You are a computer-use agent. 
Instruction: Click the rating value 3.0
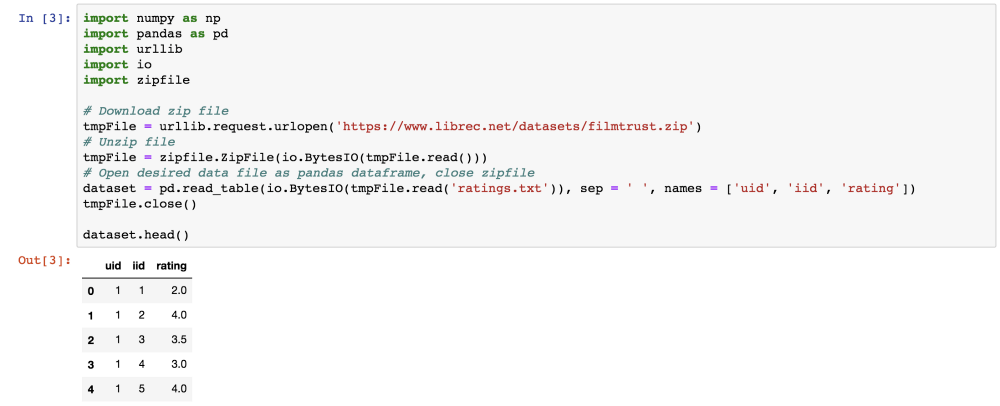pyautogui.click(x=178, y=364)
